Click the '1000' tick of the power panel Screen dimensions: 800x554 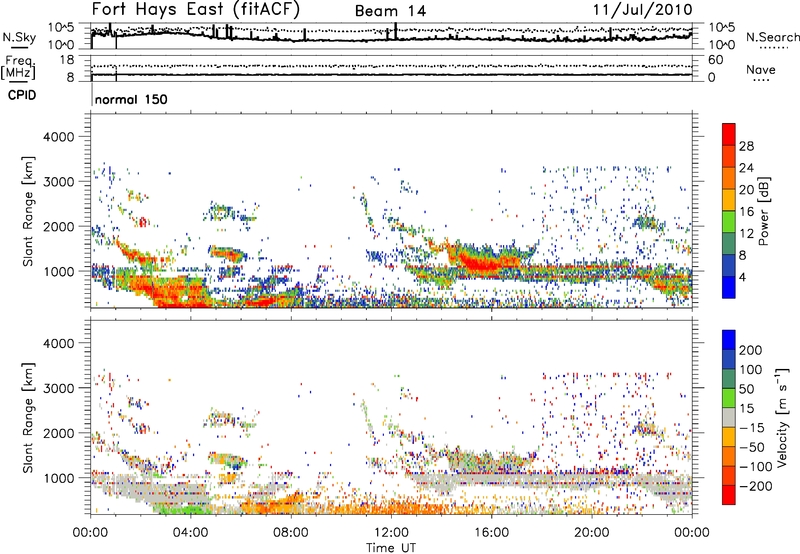[x=59, y=271]
